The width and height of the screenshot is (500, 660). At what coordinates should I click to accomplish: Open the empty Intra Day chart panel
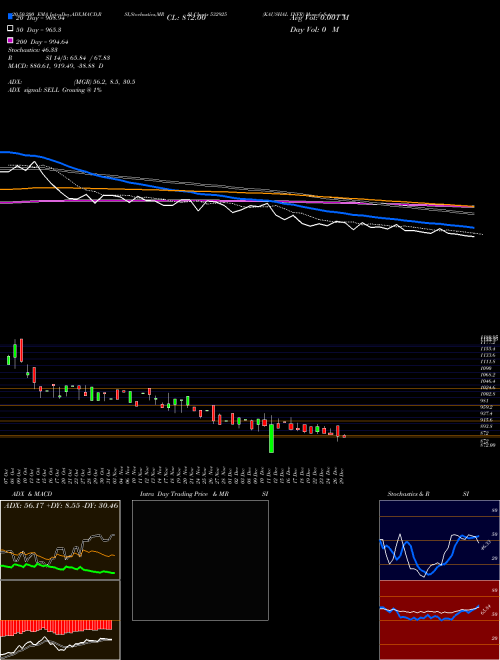[x=200, y=560]
